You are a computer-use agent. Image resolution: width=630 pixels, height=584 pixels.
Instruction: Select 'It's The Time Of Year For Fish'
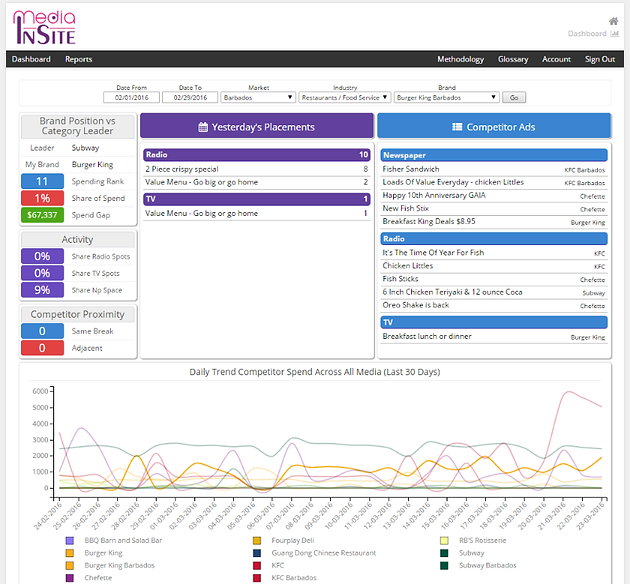[494, 253]
